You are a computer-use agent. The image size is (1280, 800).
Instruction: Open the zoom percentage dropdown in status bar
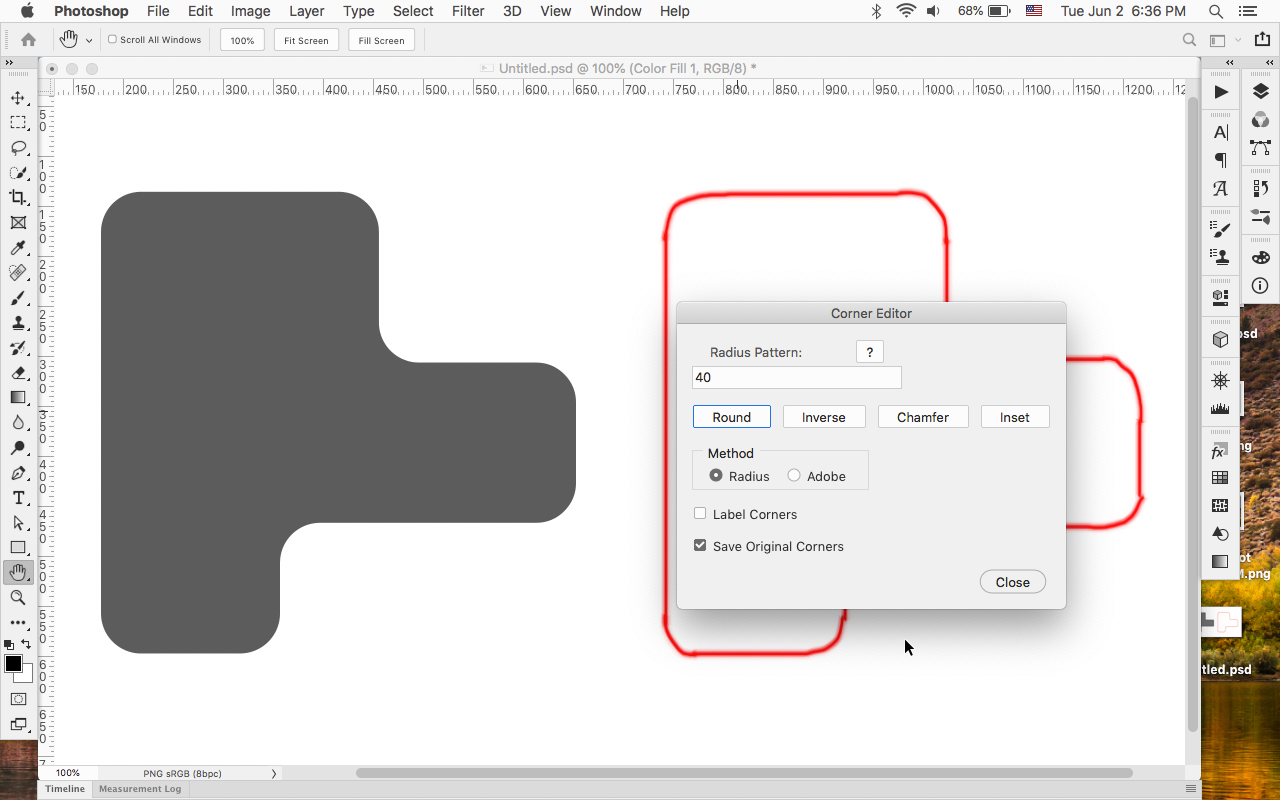click(68, 773)
